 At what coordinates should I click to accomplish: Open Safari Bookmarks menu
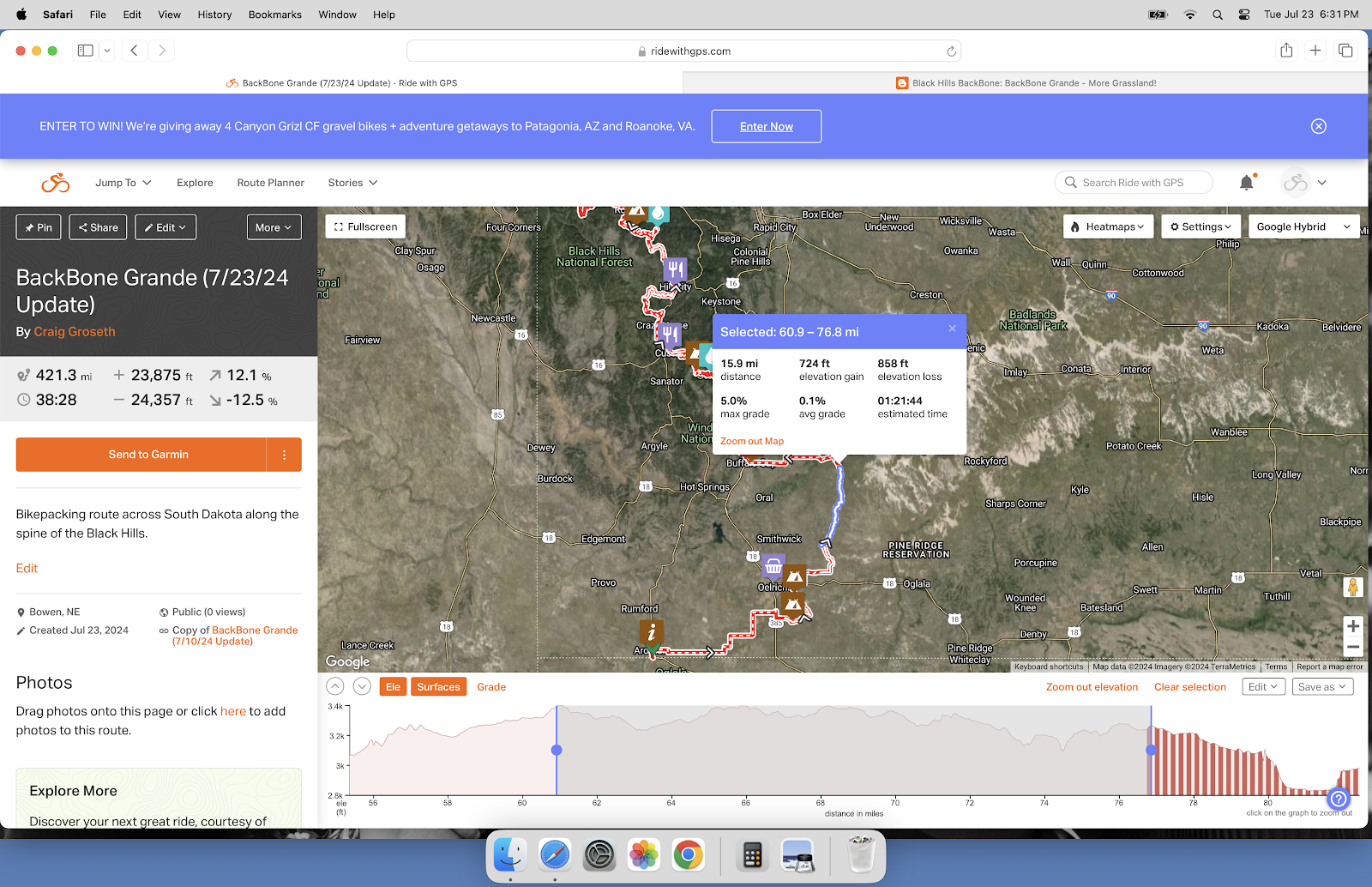click(275, 15)
